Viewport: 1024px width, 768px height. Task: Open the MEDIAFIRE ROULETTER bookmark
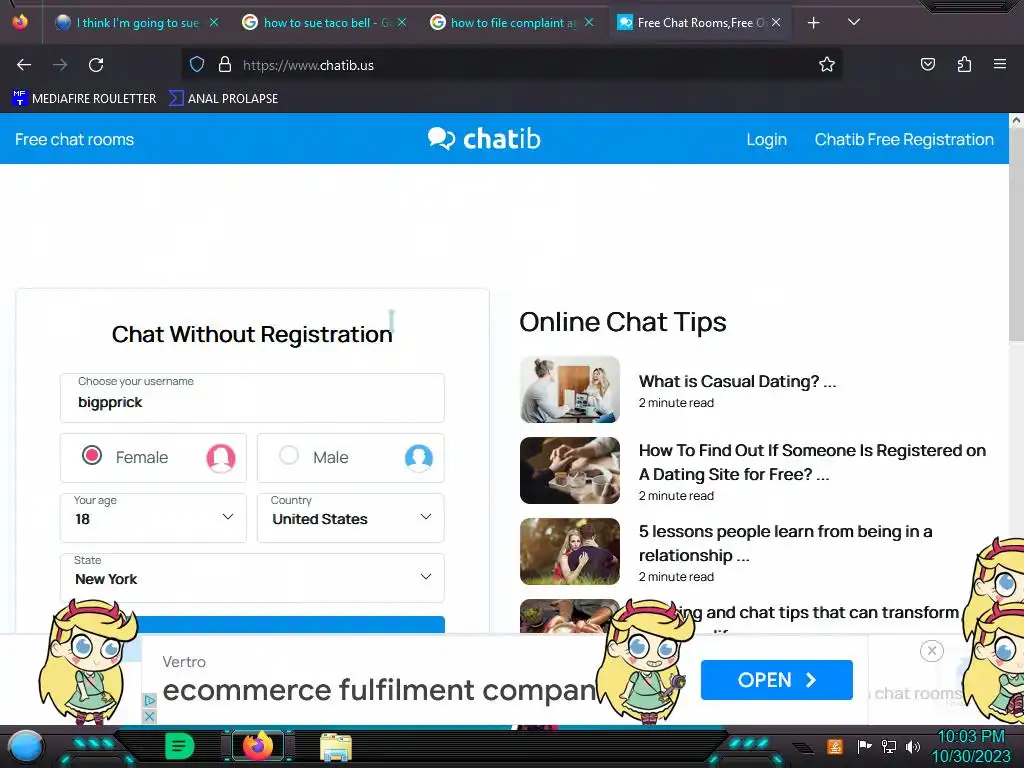(x=85, y=99)
